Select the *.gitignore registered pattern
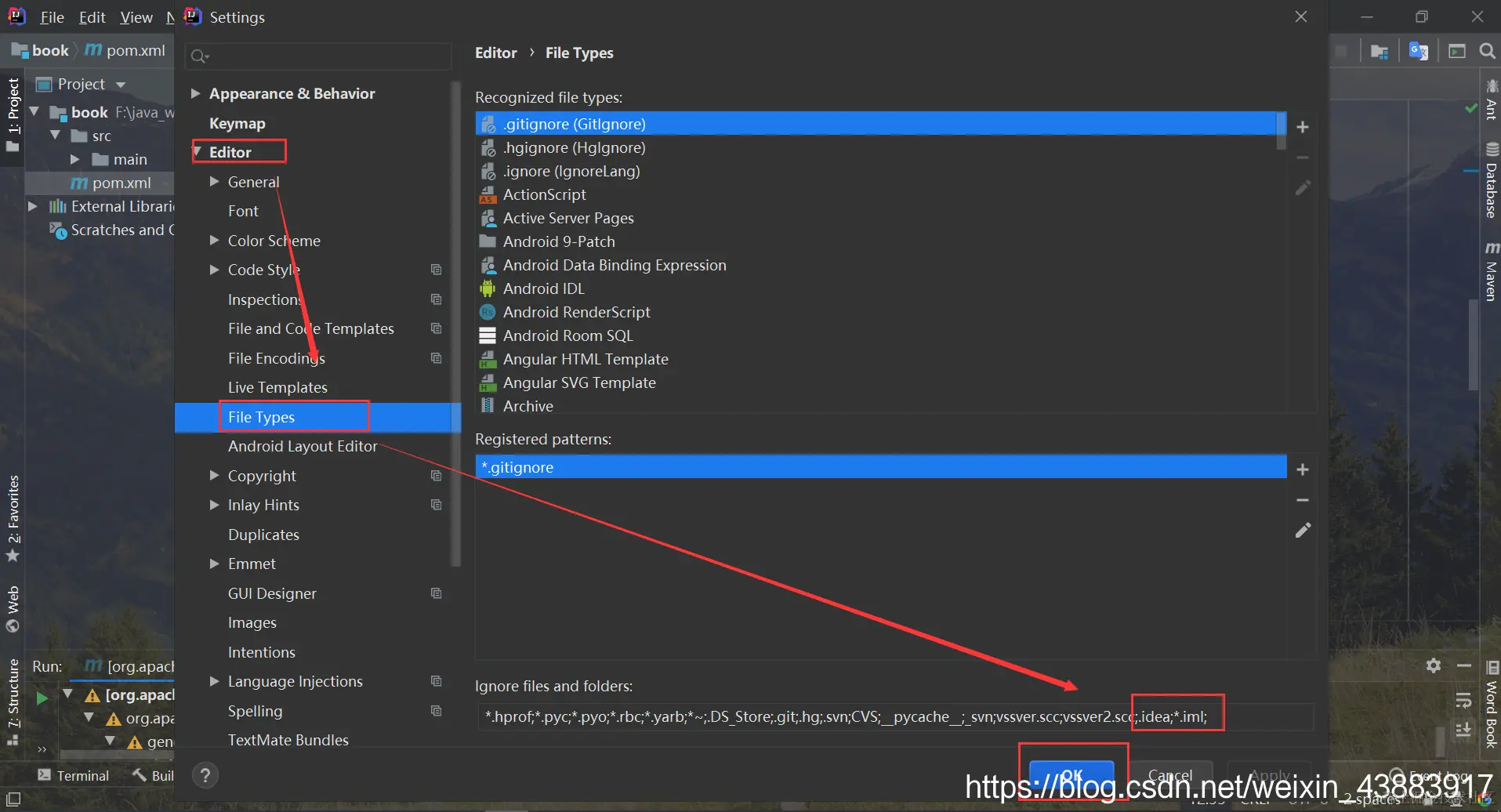The image size is (1501, 812). pos(881,466)
